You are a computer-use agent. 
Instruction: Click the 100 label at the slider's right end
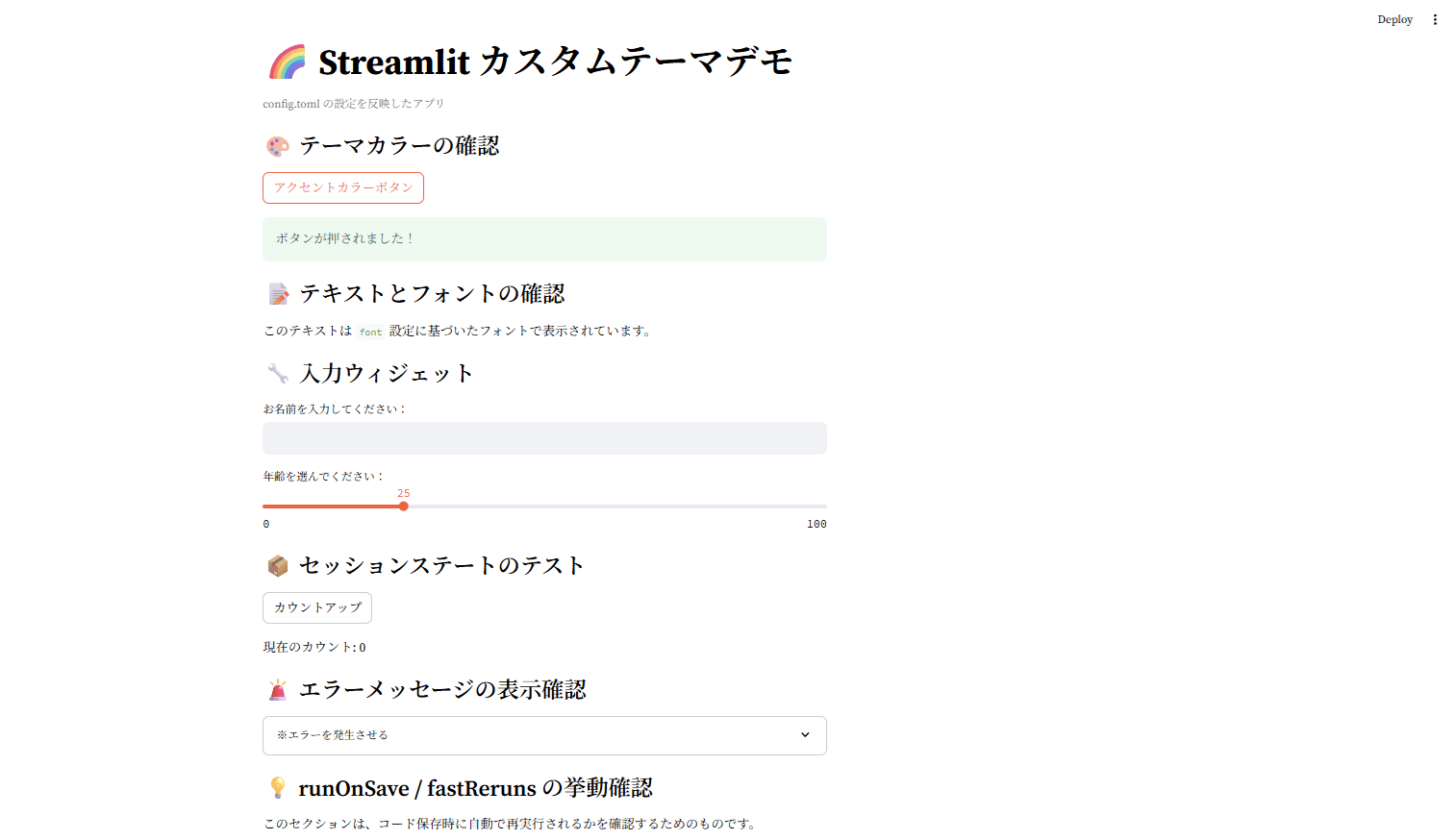(816, 523)
